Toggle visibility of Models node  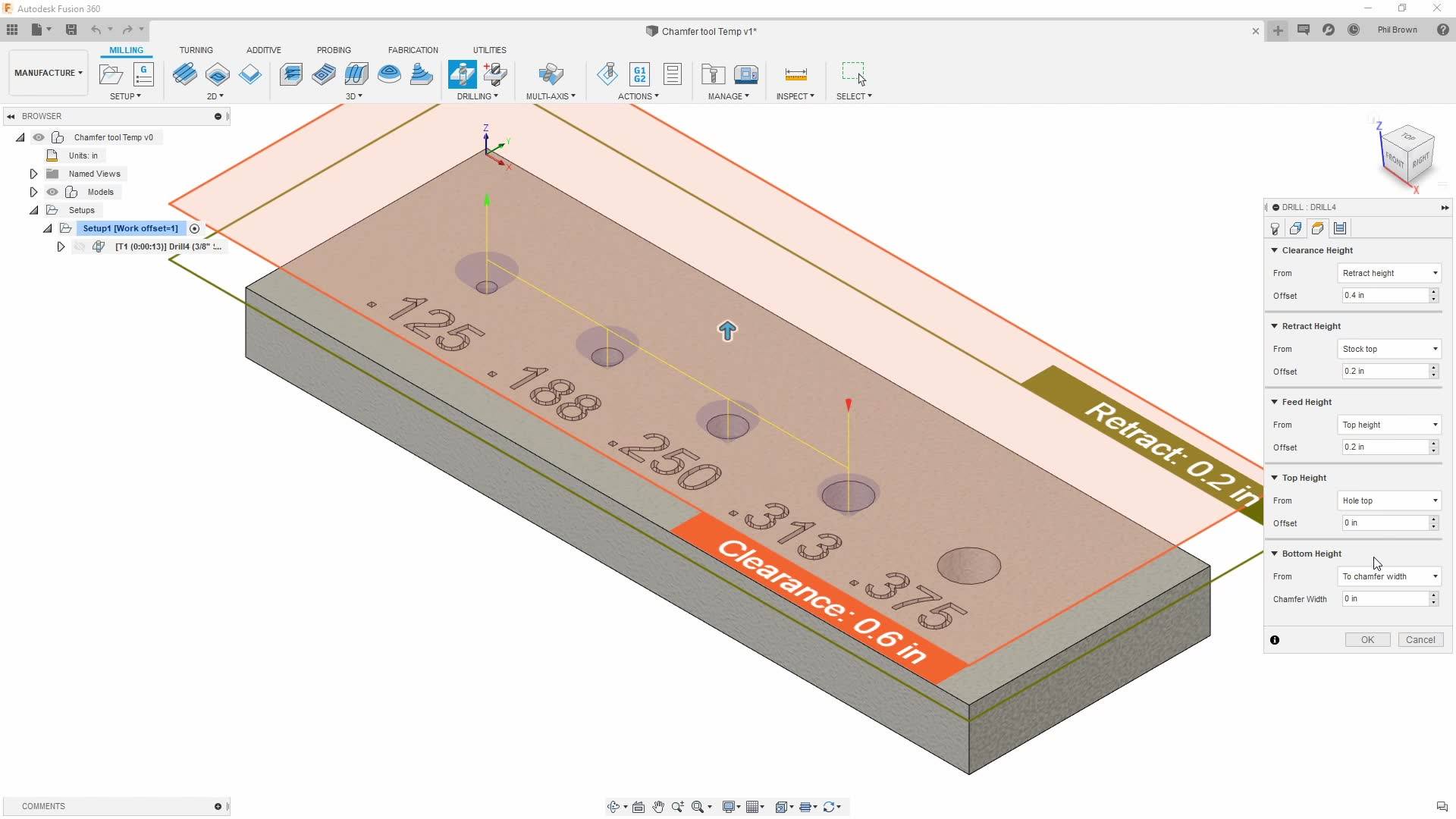click(52, 192)
